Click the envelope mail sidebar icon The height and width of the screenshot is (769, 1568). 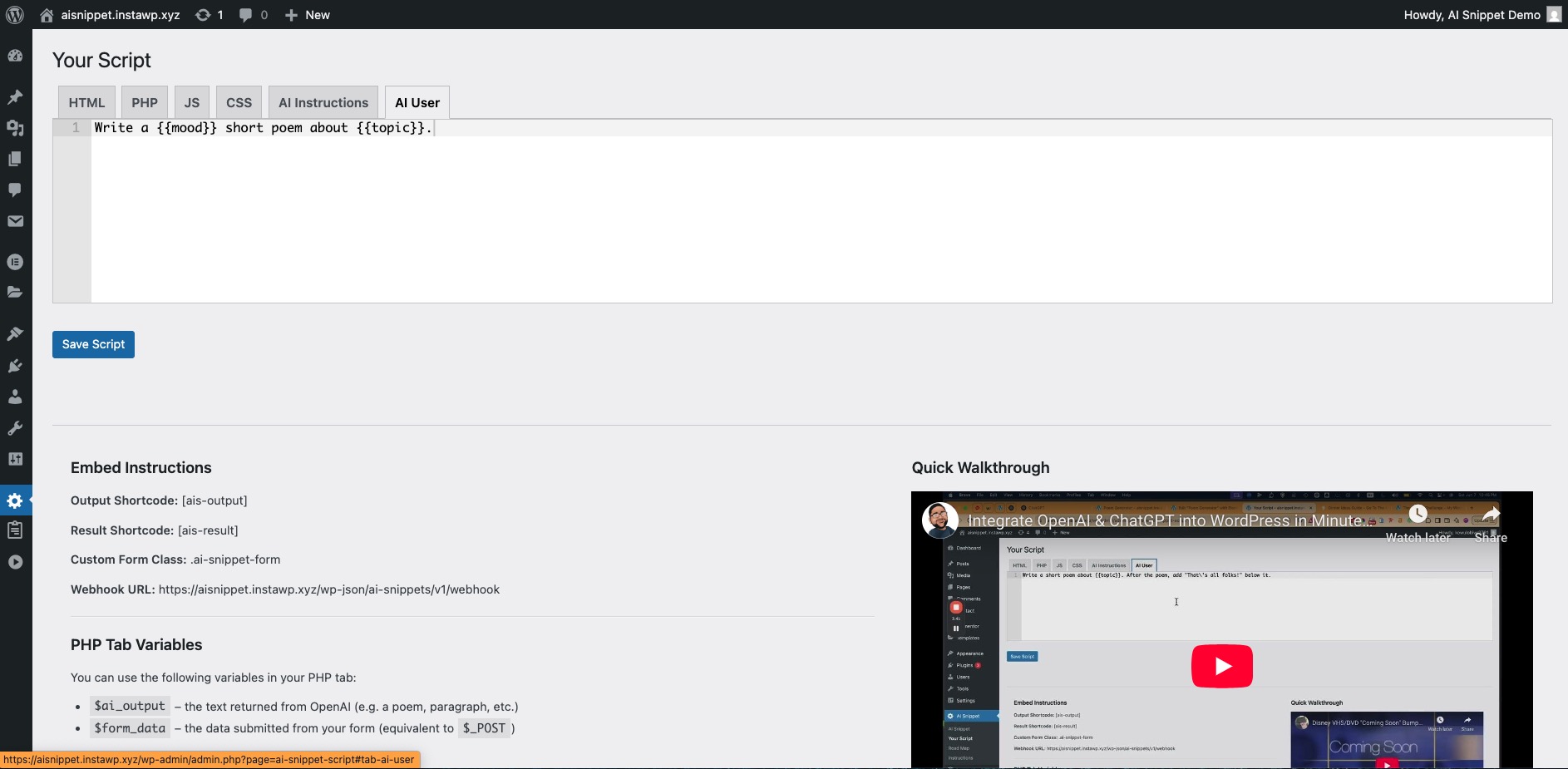[x=15, y=221]
